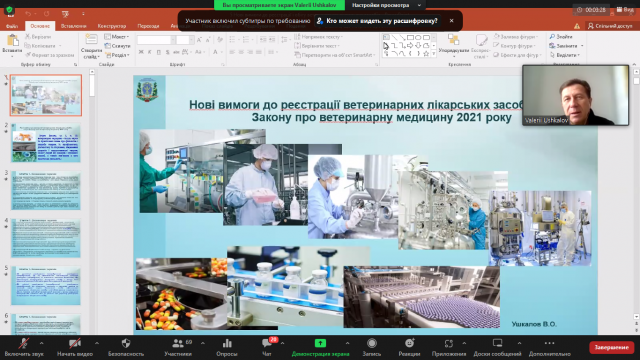The height and width of the screenshot is (360, 640).
Task: Click the yellow warning triangle icon
Action: (x=577, y=26)
